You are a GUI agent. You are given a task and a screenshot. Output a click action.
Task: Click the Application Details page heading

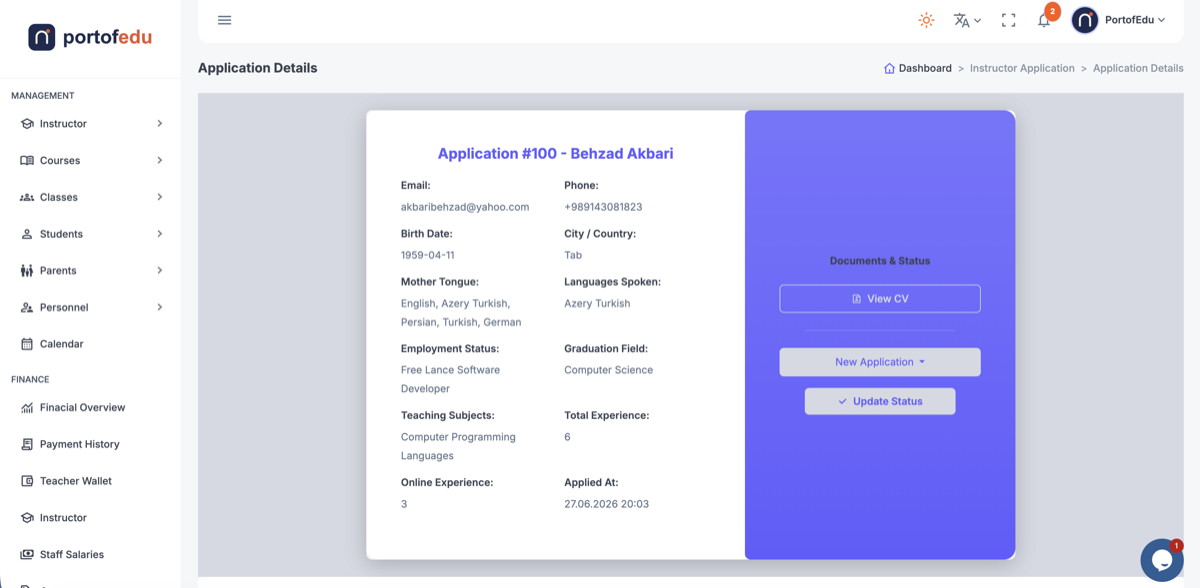pos(257,68)
